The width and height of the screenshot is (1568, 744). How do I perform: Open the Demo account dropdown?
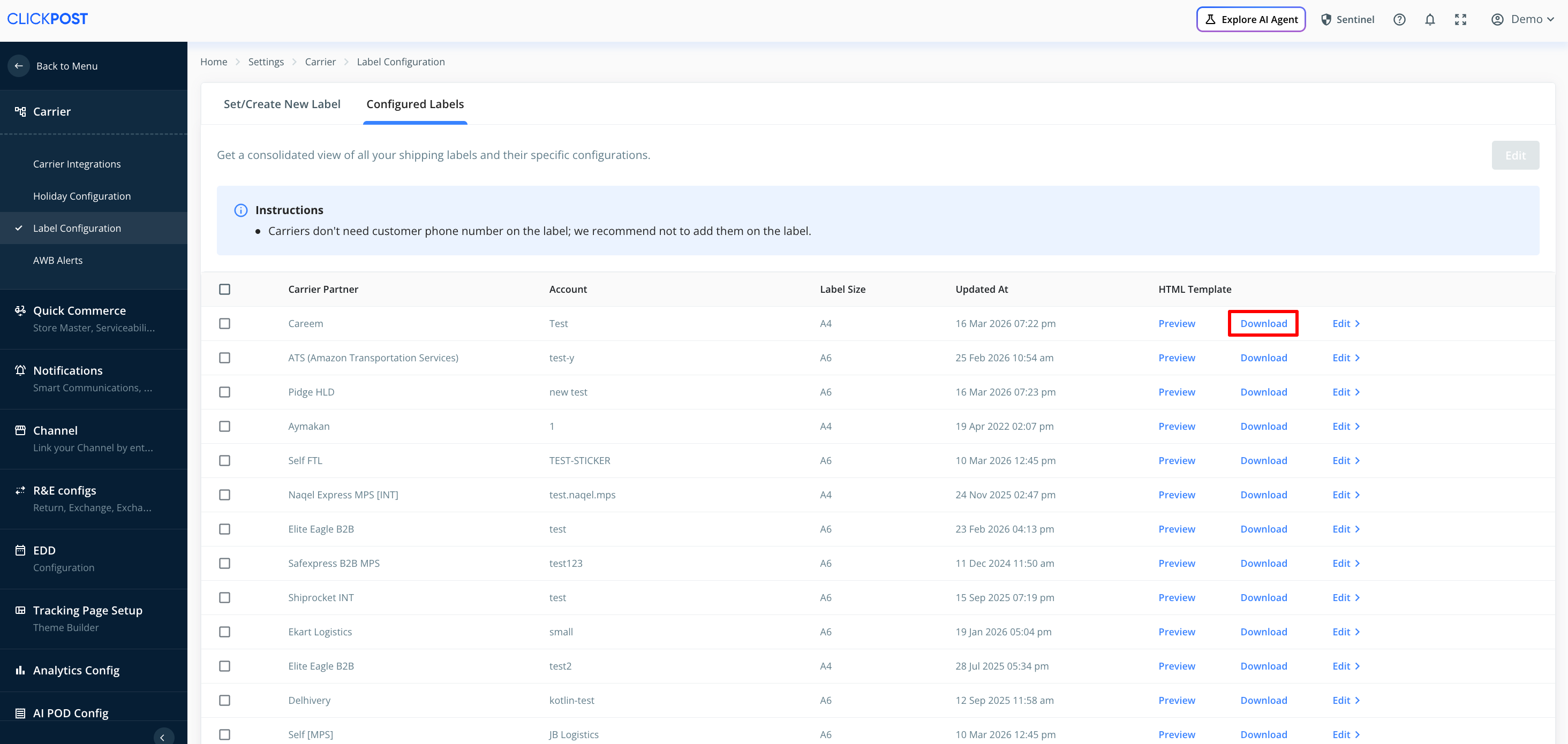1522,19
